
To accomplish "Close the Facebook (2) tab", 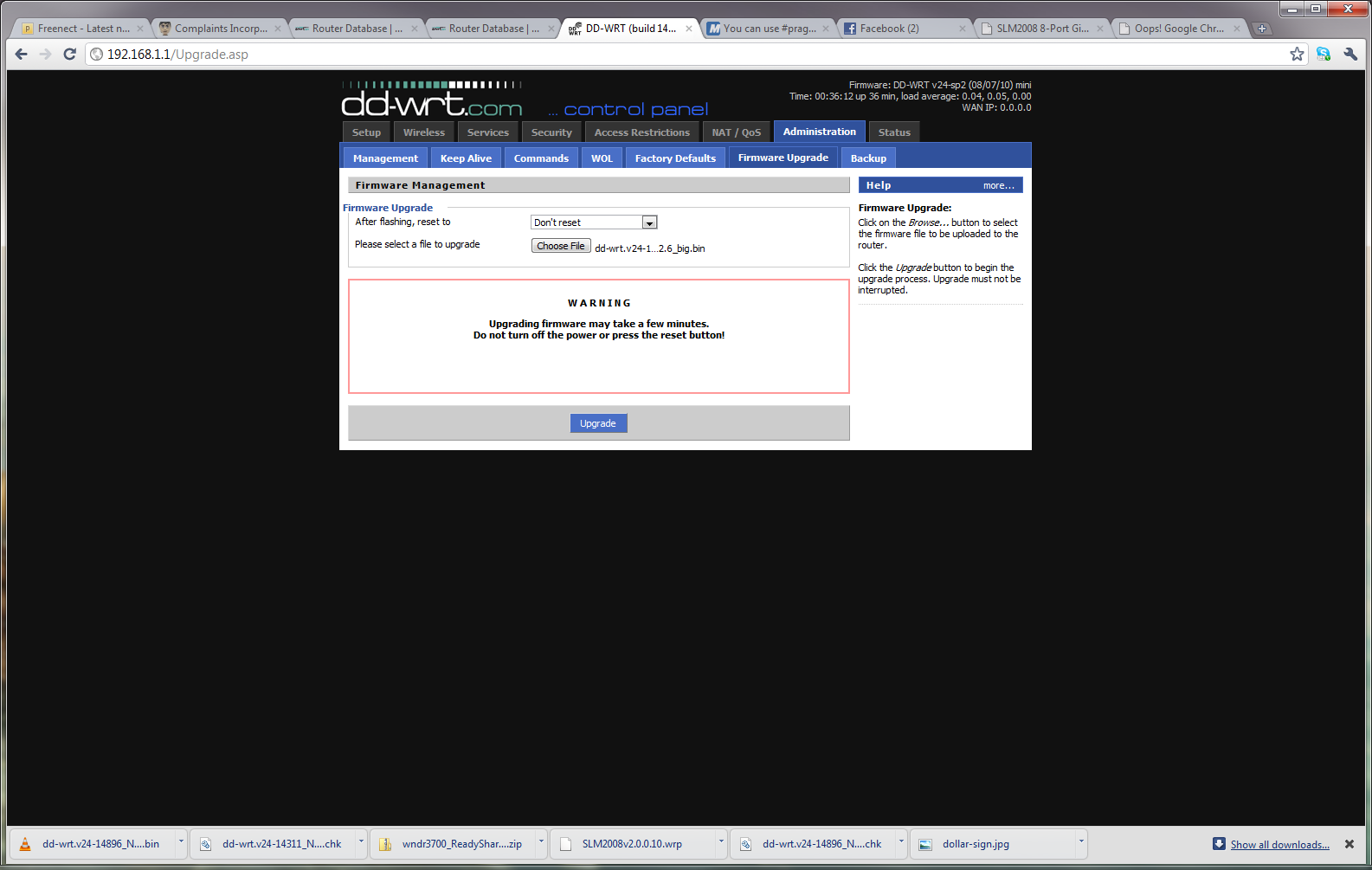I will [x=962, y=29].
